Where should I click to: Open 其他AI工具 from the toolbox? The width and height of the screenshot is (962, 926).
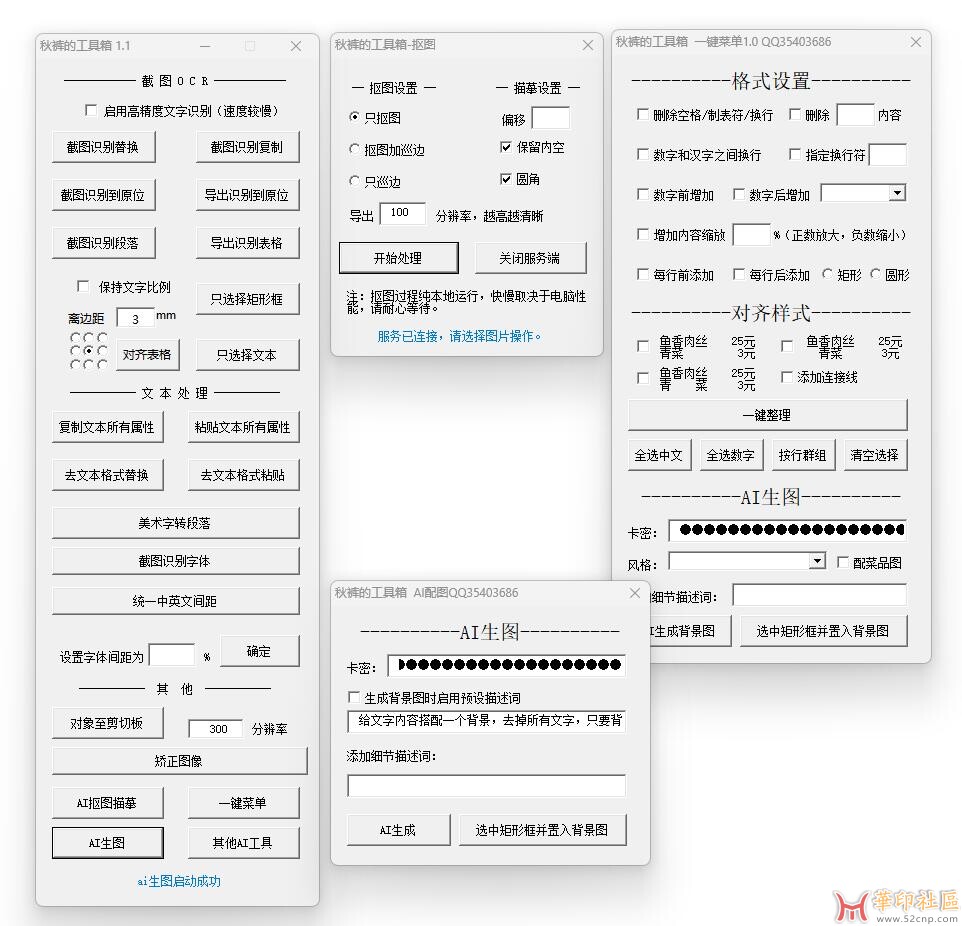pyautogui.click(x=242, y=843)
